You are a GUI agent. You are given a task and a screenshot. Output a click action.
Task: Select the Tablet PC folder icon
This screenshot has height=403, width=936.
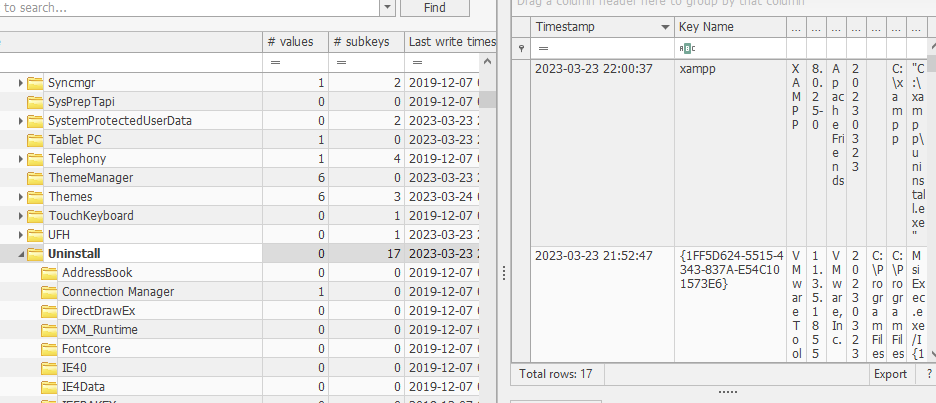tap(36, 140)
